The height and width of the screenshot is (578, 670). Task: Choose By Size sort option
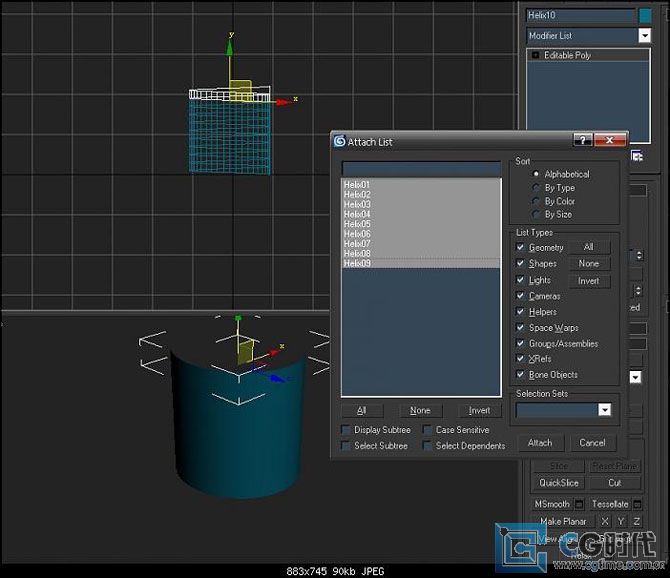536,214
